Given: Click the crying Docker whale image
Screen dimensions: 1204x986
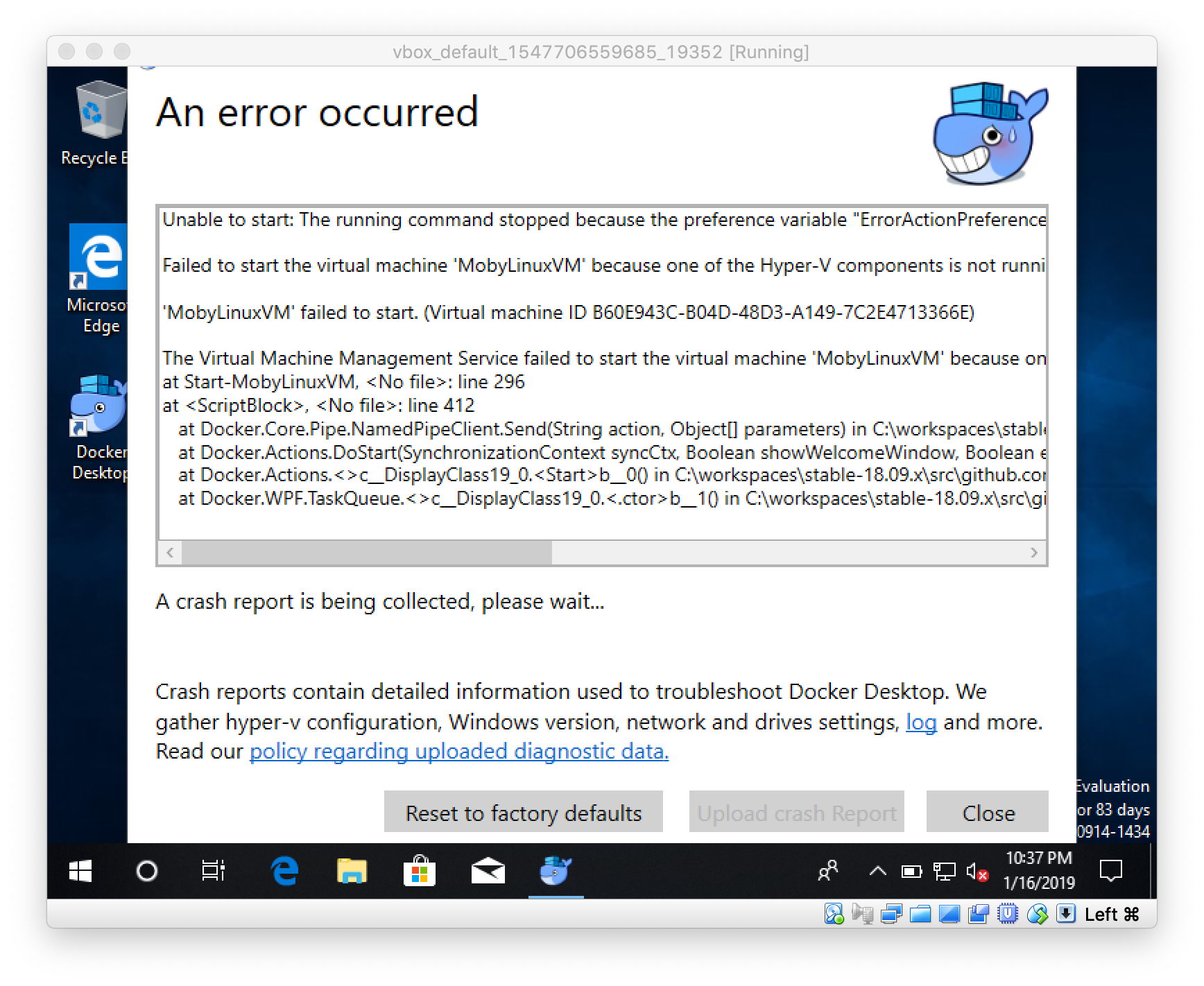Looking at the screenshot, I should coord(990,134).
